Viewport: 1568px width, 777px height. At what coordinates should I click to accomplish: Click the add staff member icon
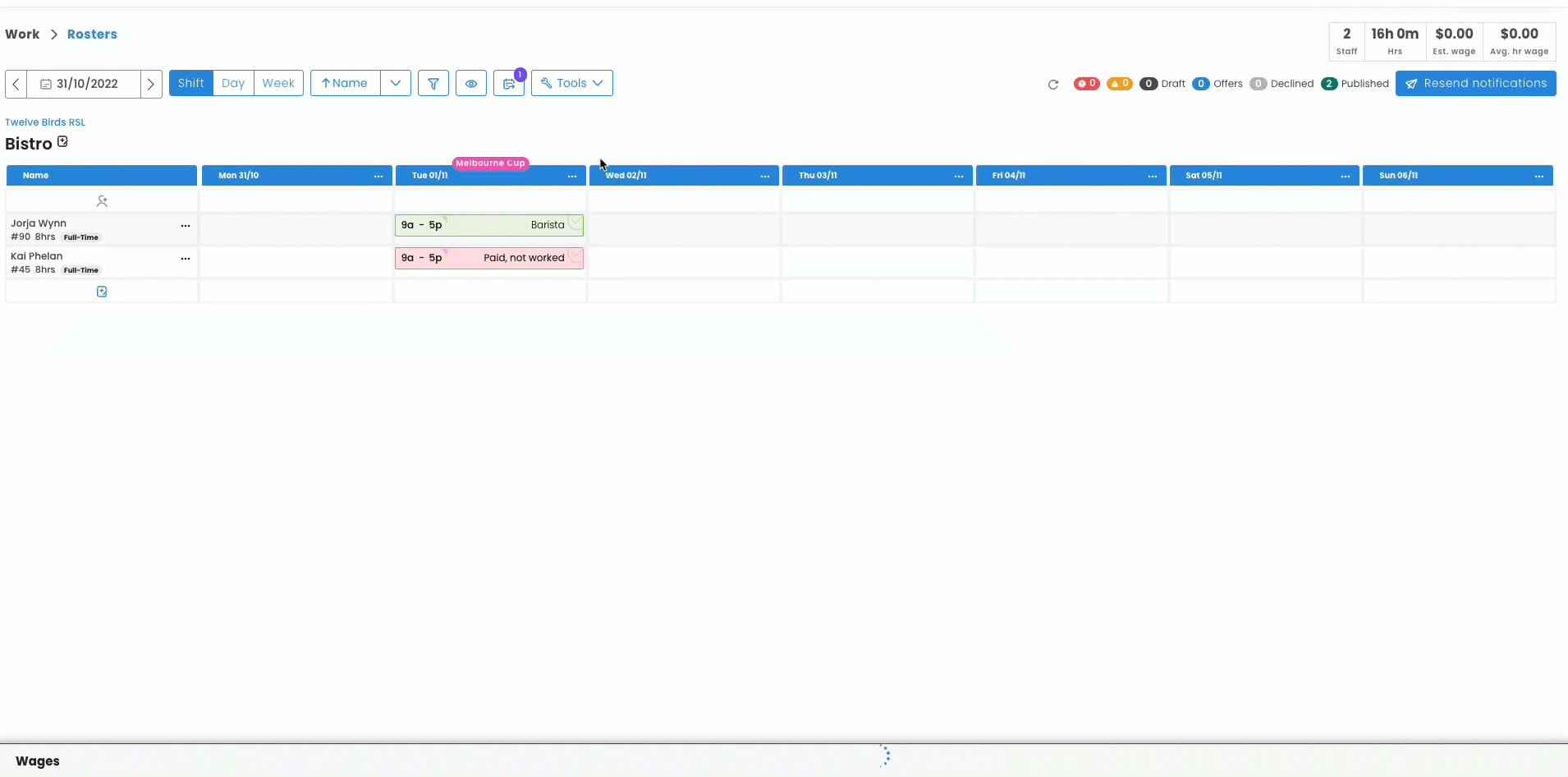click(x=102, y=201)
